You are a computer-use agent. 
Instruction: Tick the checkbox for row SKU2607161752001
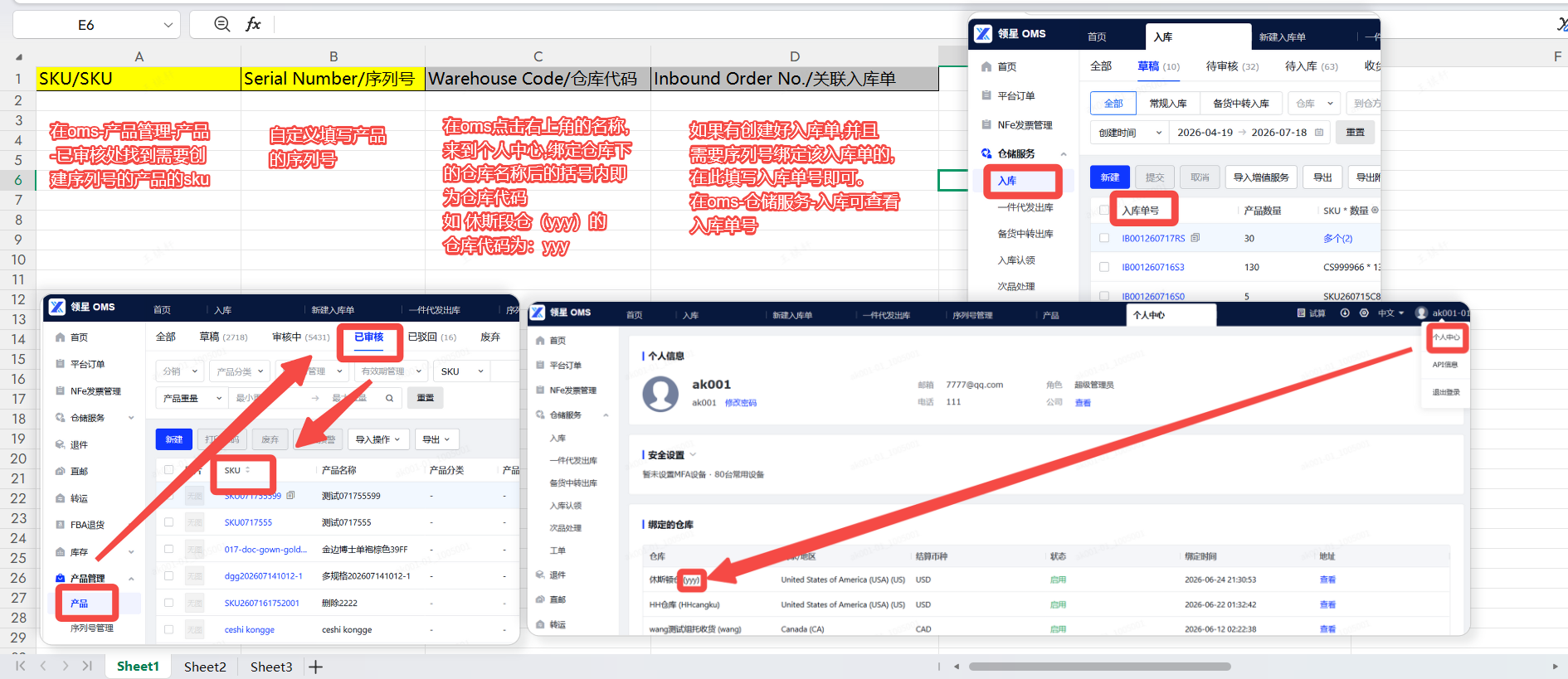click(168, 603)
